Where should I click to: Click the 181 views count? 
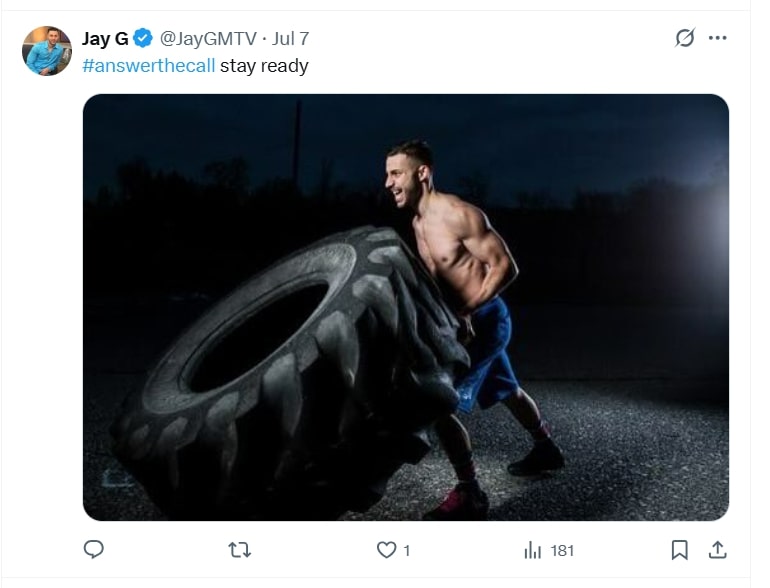click(562, 551)
